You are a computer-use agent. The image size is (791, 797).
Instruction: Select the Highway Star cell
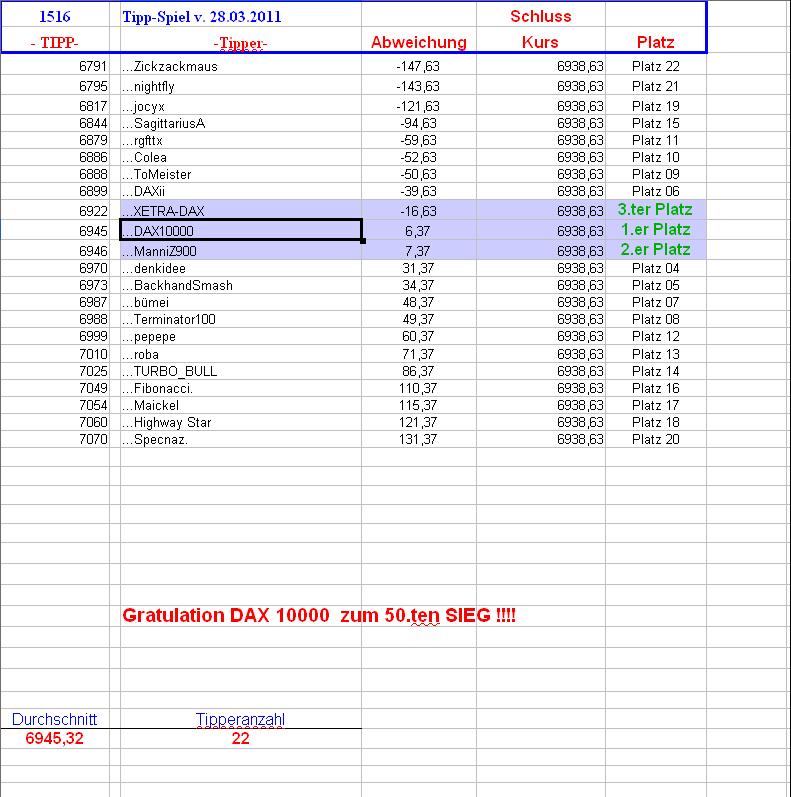click(x=241, y=422)
